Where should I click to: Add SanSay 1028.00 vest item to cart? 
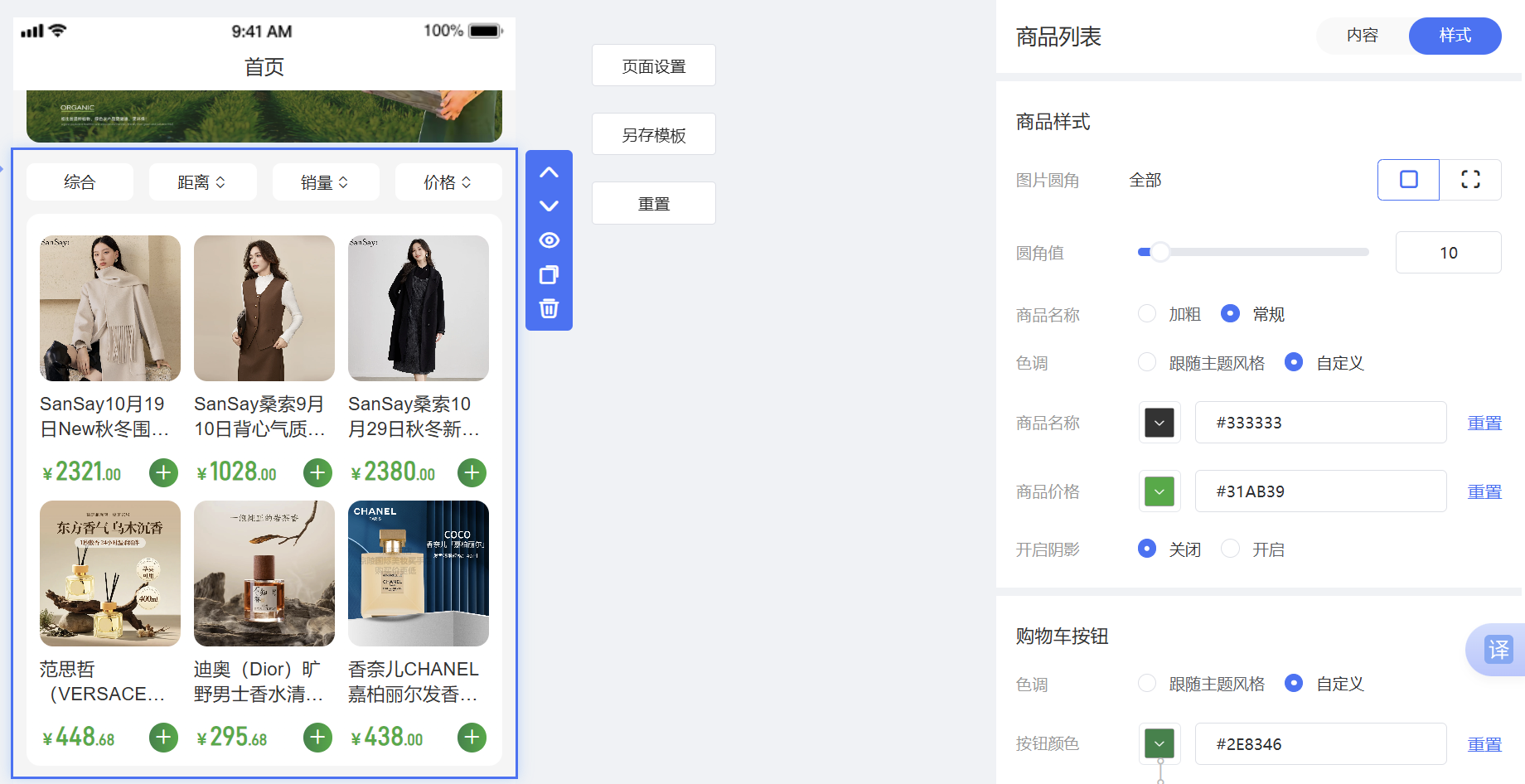pos(317,472)
